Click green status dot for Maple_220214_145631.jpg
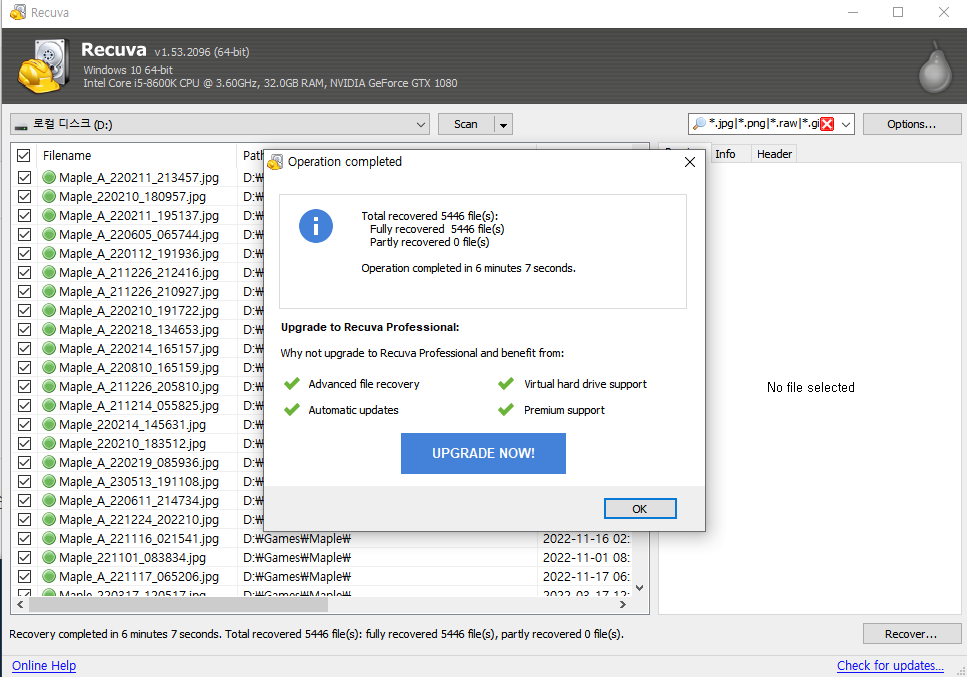This screenshot has height=677, width=967. click(49, 424)
